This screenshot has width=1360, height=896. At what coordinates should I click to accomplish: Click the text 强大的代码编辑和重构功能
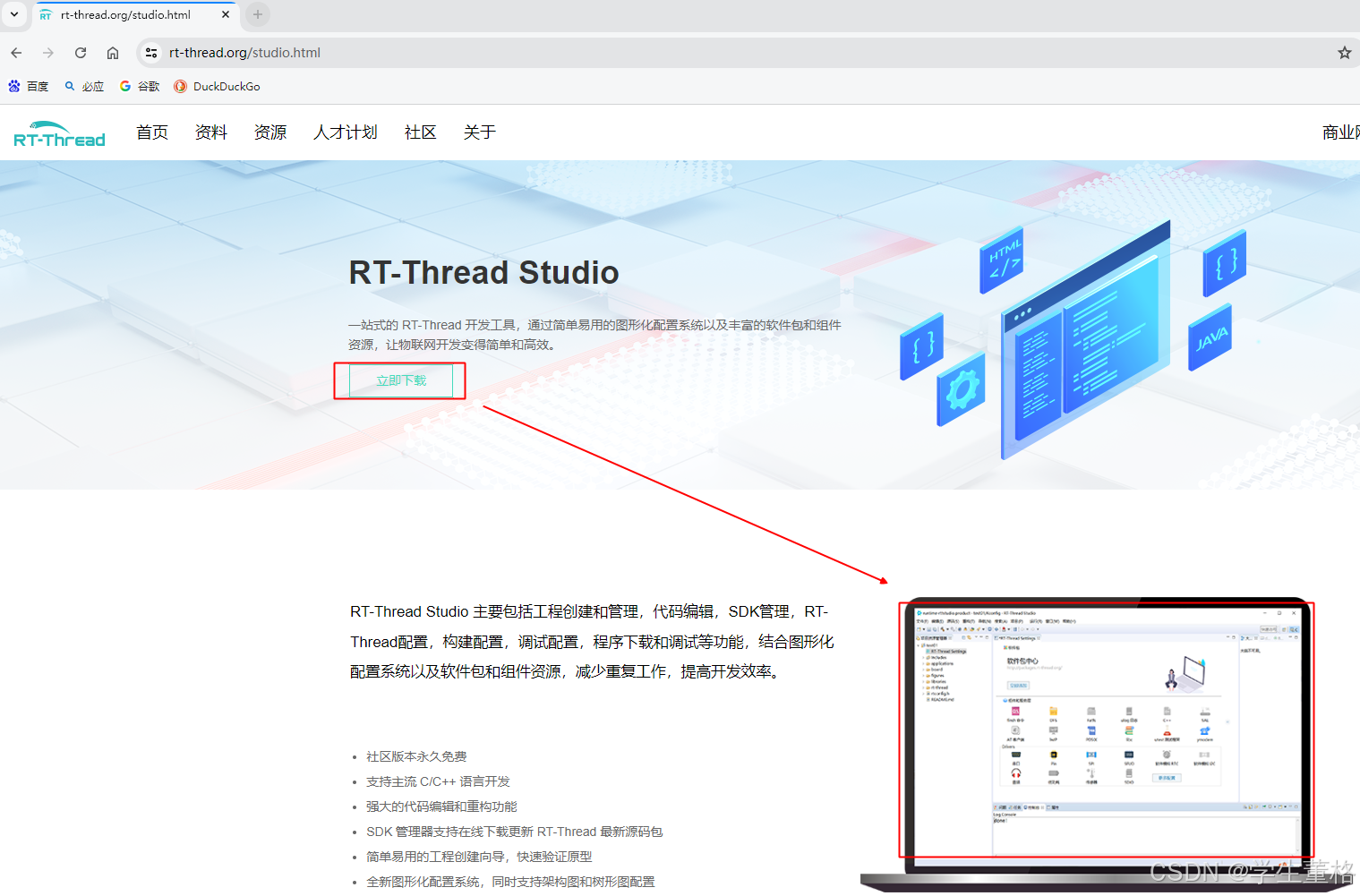441,806
